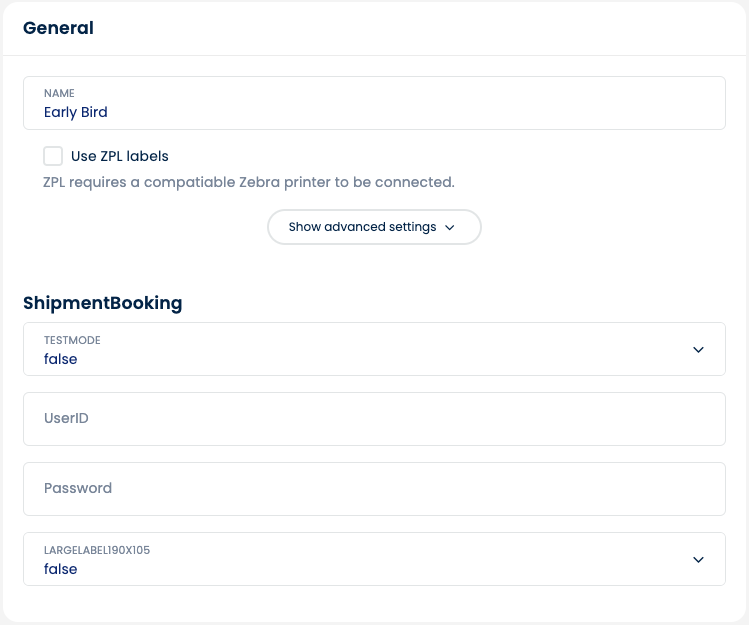Image resolution: width=749 pixels, height=625 pixels.
Task: Click the ZPL Zebra printer helper text
Action: (x=249, y=182)
